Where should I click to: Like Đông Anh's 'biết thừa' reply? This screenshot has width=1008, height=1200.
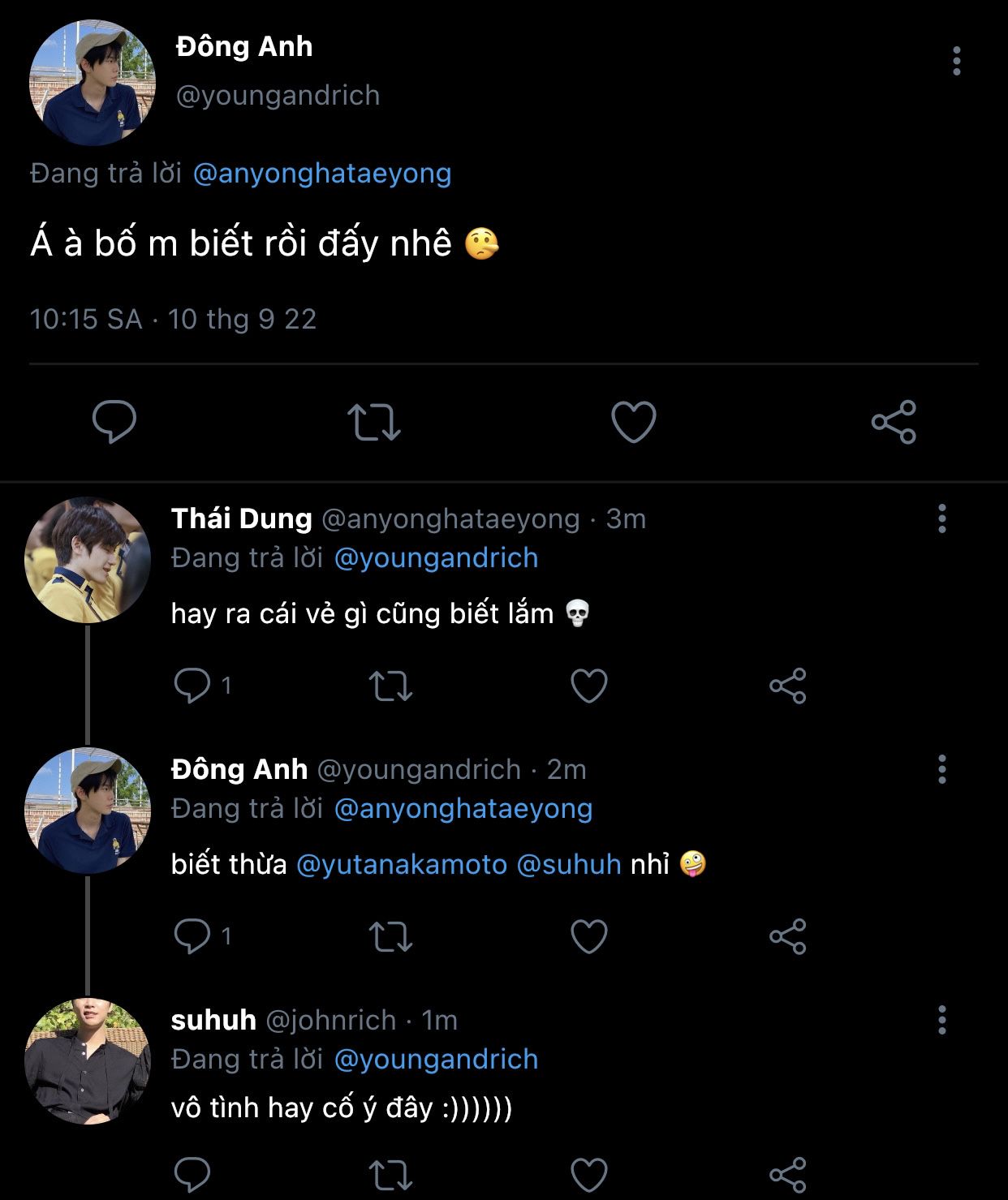tap(589, 937)
